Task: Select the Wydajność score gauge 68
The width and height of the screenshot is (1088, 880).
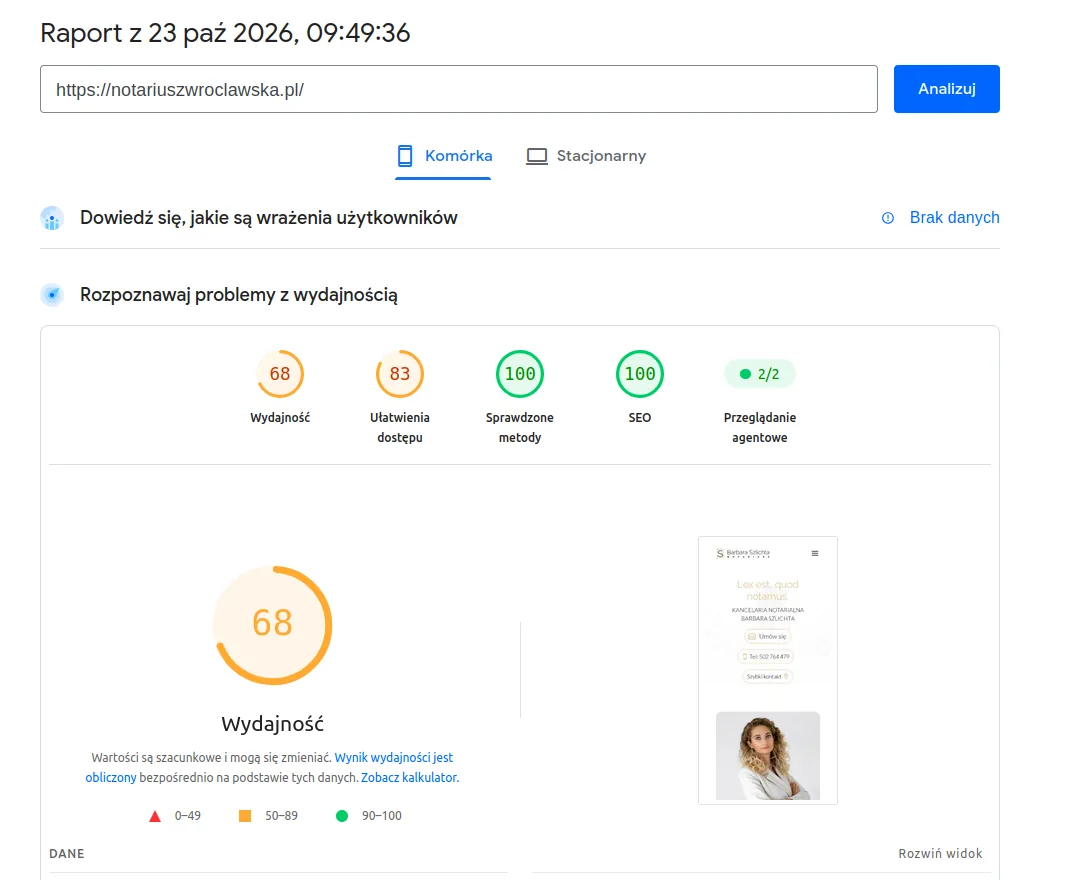Action: point(280,374)
